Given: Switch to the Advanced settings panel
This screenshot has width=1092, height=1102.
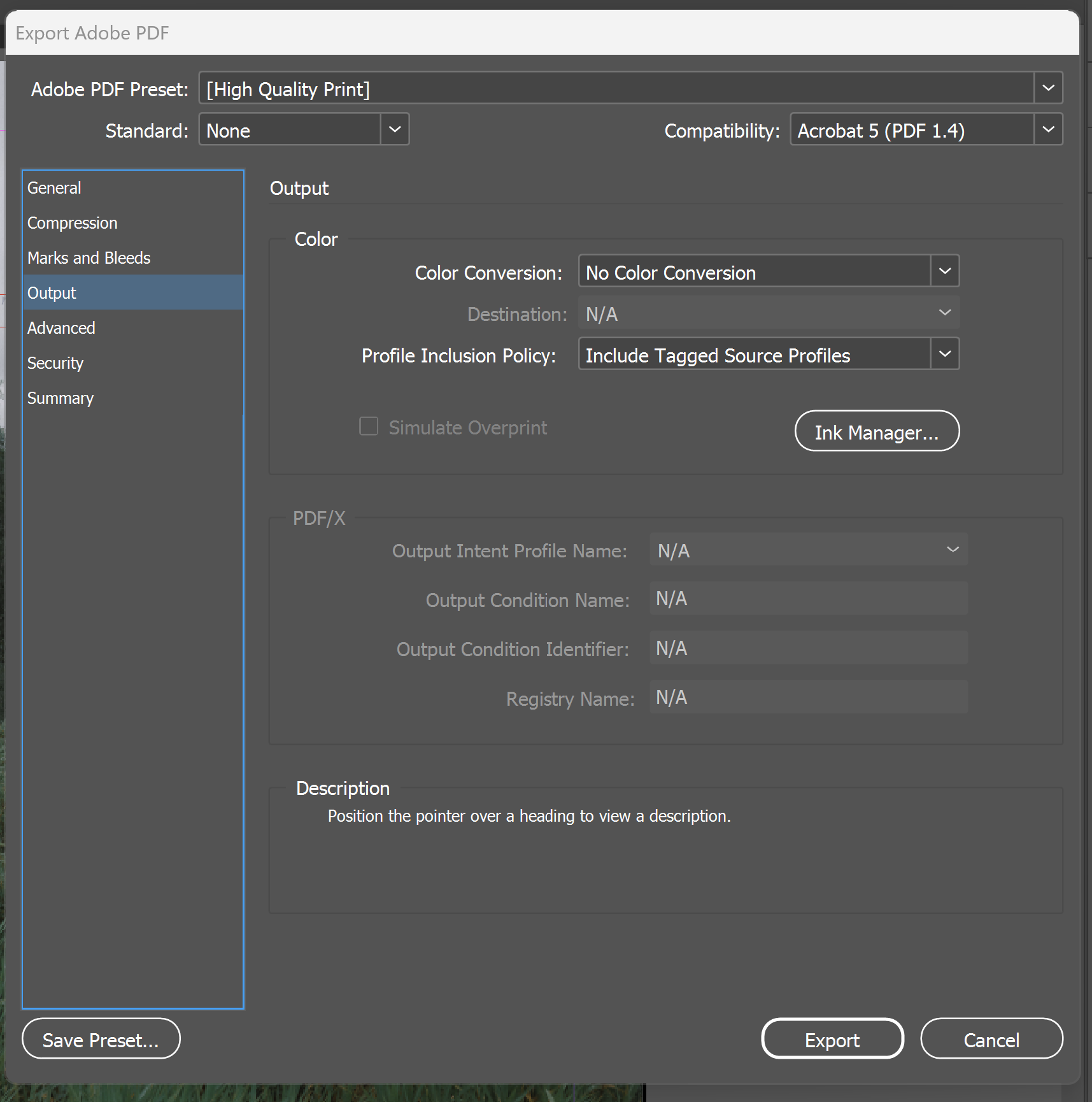Looking at the screenshot, I should tap(61, 327).
